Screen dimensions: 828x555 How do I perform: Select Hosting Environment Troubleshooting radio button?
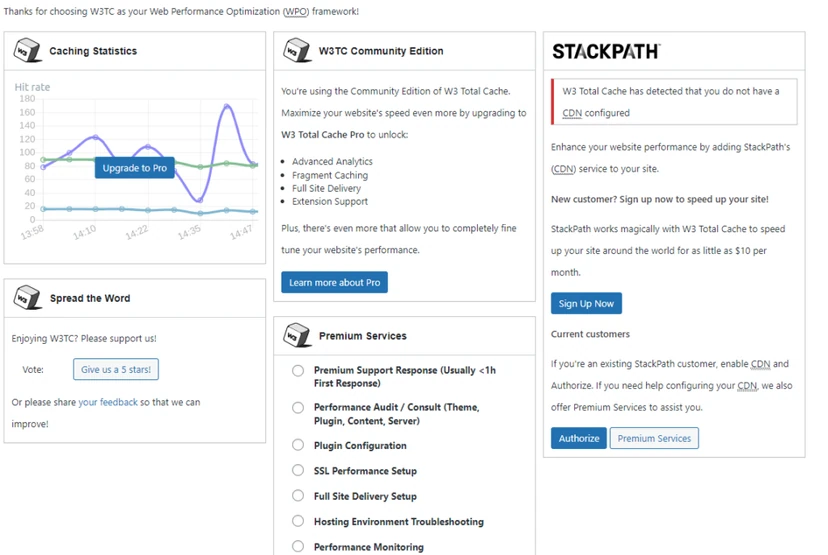[x=298, y=521]
